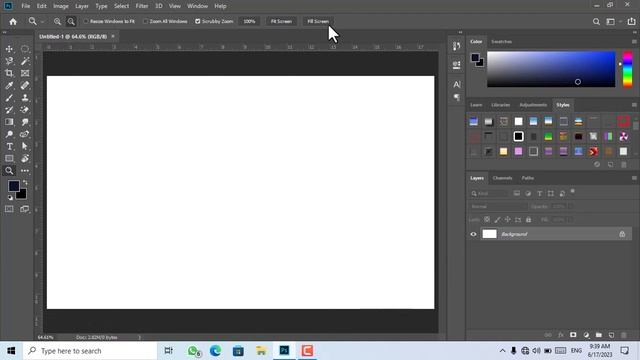Select the Elliptical Marquee tool
The width and height of the screenshot is (640, 360).
(x=25, y=49)
